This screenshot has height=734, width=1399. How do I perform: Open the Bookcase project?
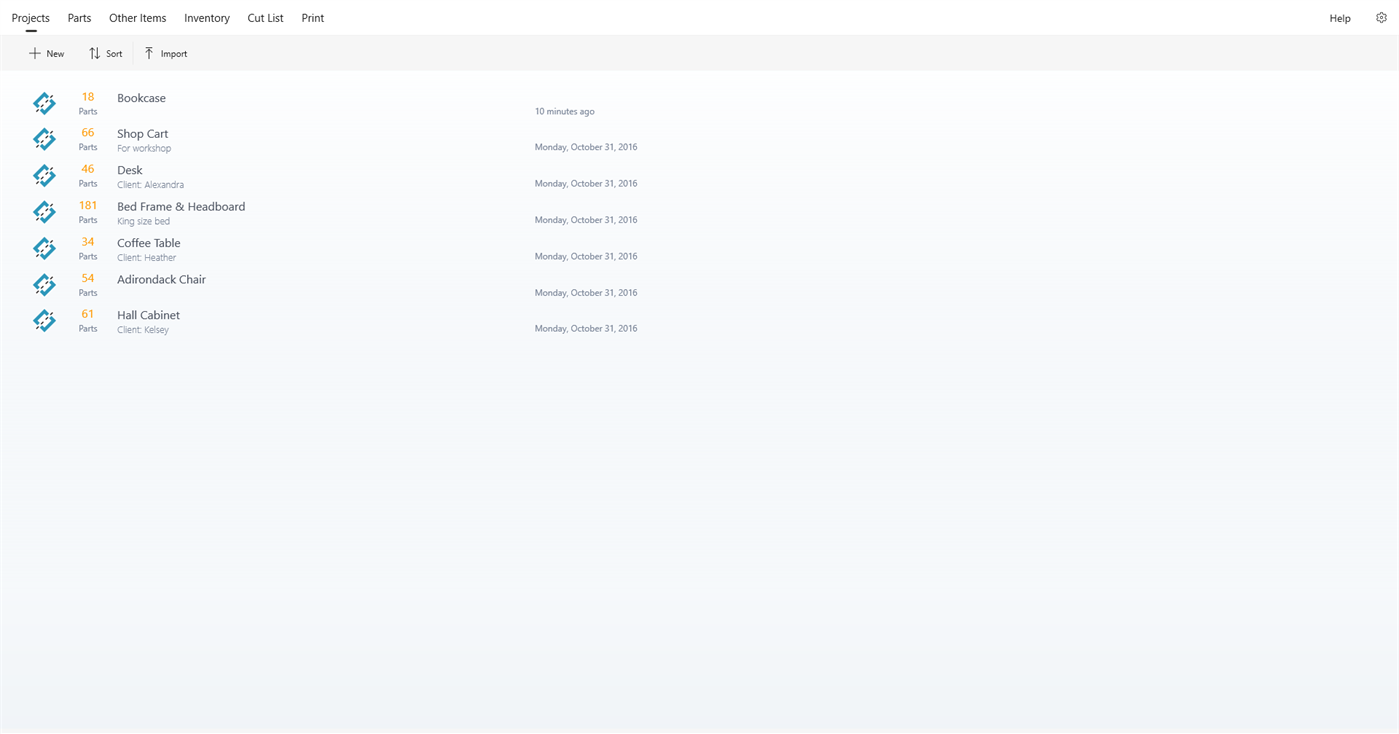pyautogui.click(x=141, y=98)
